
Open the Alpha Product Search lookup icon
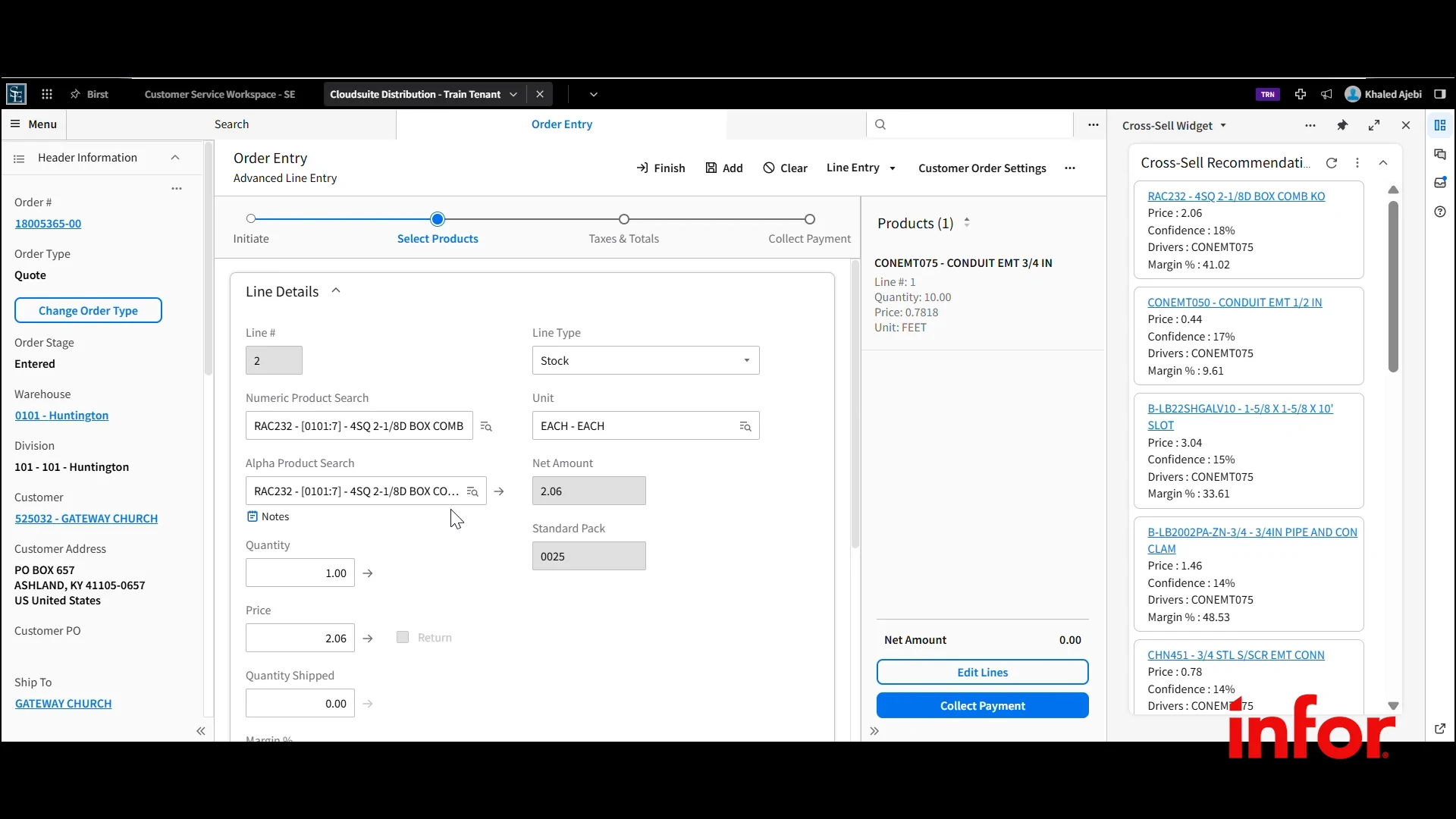472,491
